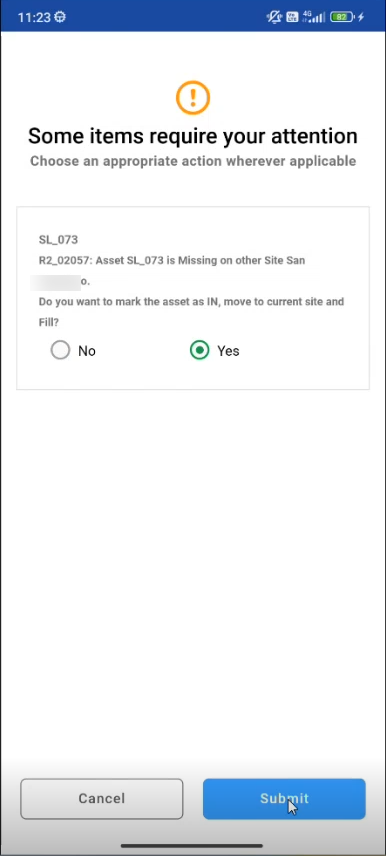The height and width of the screenshot is (856, 386).
Task: Tap the battery level 82 icon
Action: pyautogui.click(x=342, y=17)
